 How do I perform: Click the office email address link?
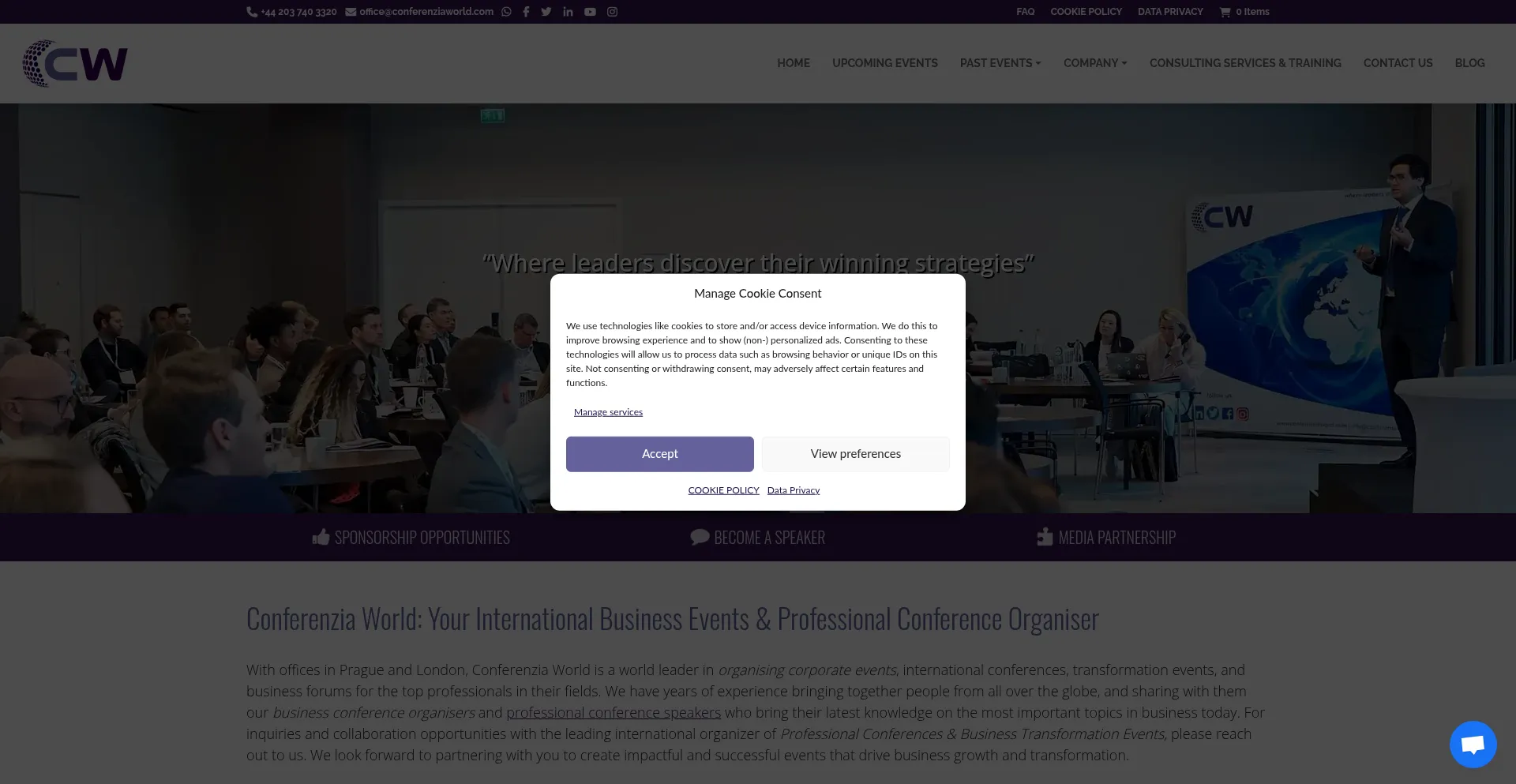tap(426, 12)
